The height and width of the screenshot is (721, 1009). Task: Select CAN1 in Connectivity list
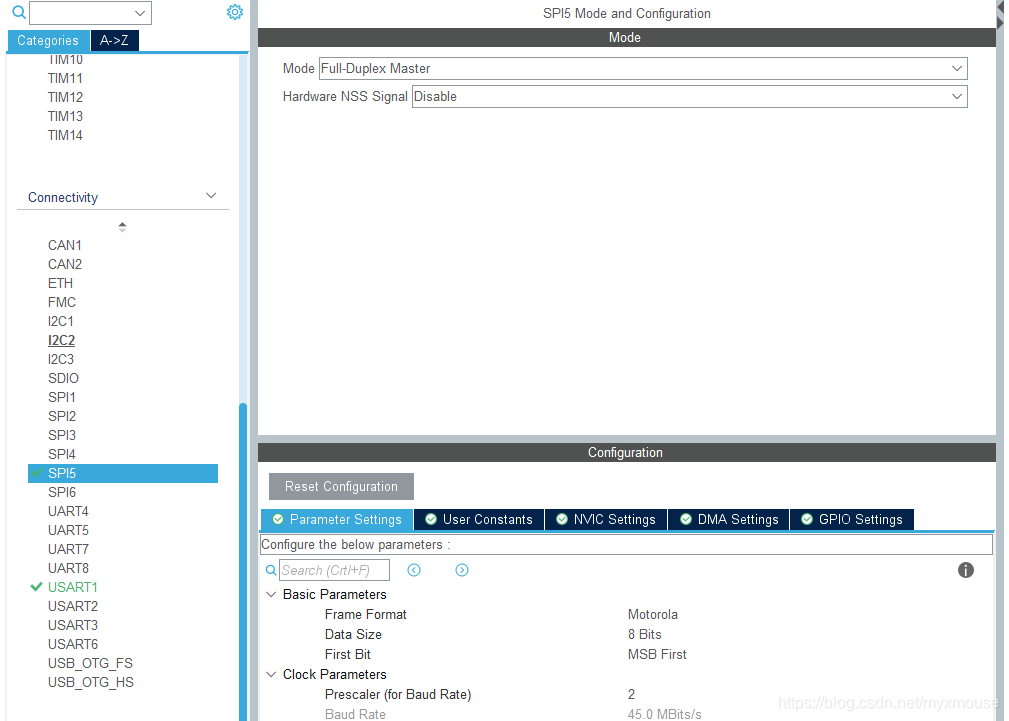(64, 245)
